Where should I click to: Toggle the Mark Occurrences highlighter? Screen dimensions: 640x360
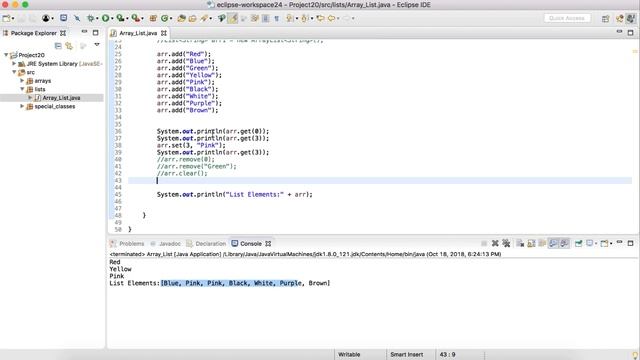[x=233, y=18]
